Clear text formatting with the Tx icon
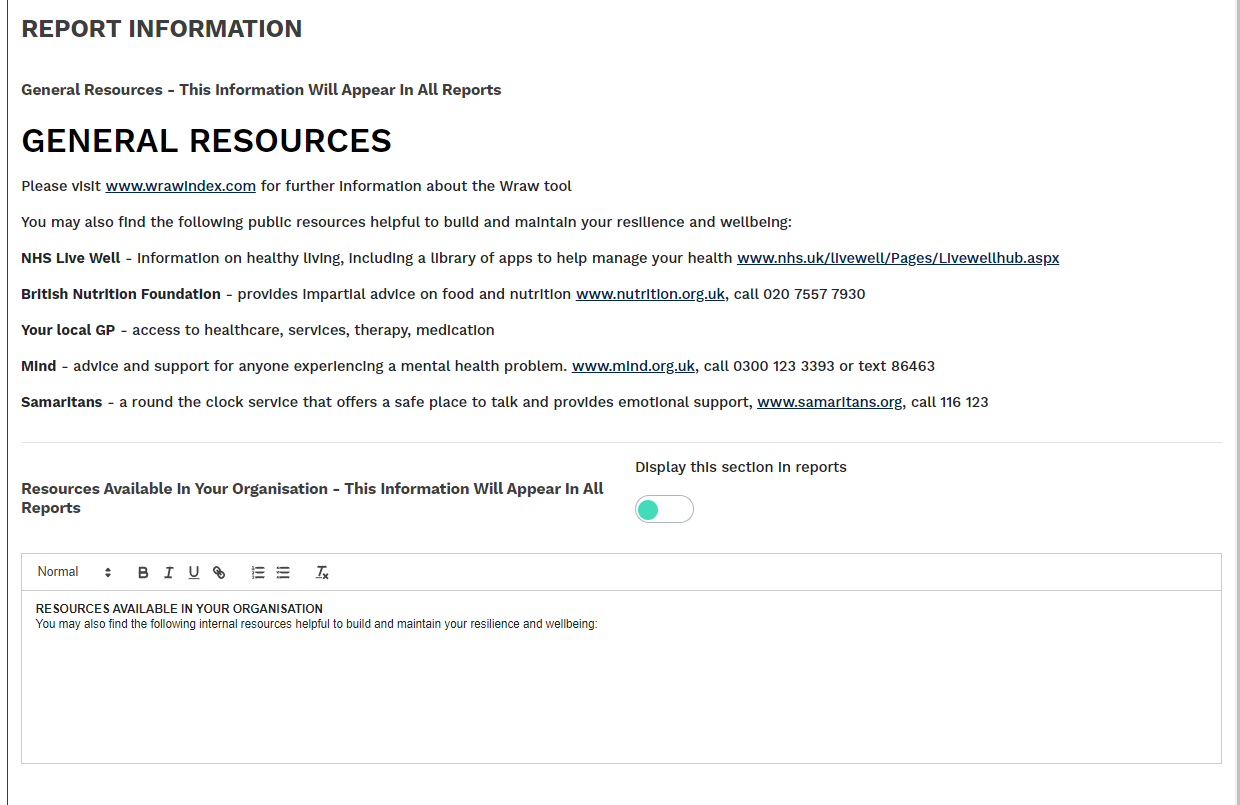1240x805 pixels. (x=322, y=573)
